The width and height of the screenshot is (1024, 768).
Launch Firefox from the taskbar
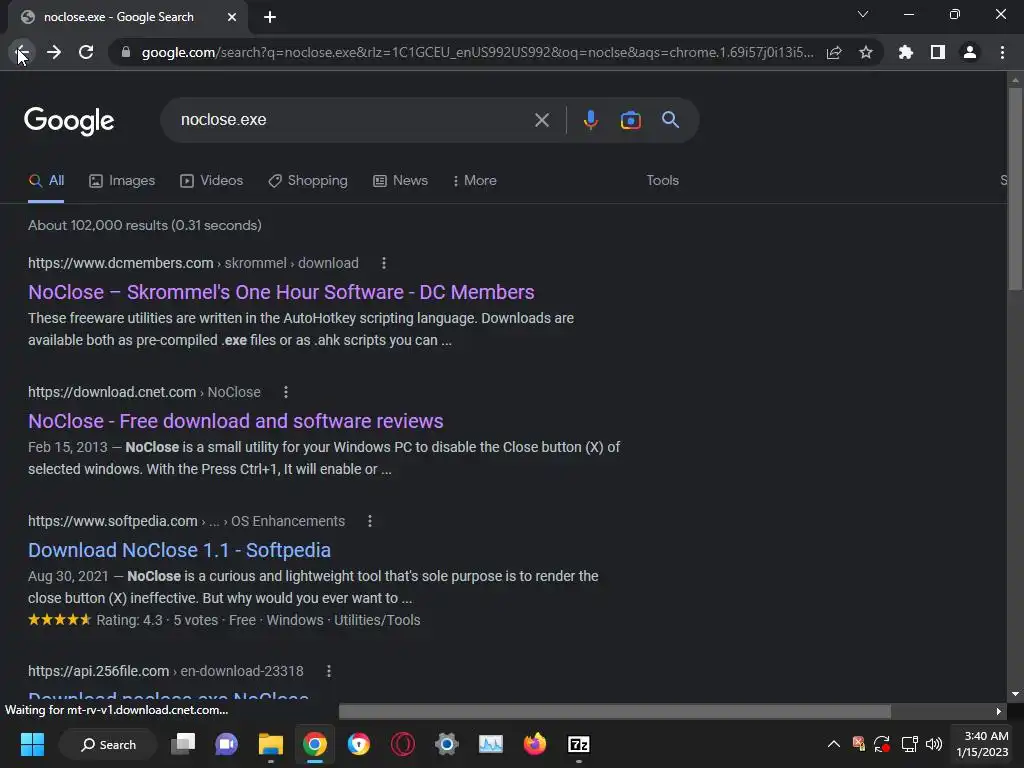(x=535, y=744)
